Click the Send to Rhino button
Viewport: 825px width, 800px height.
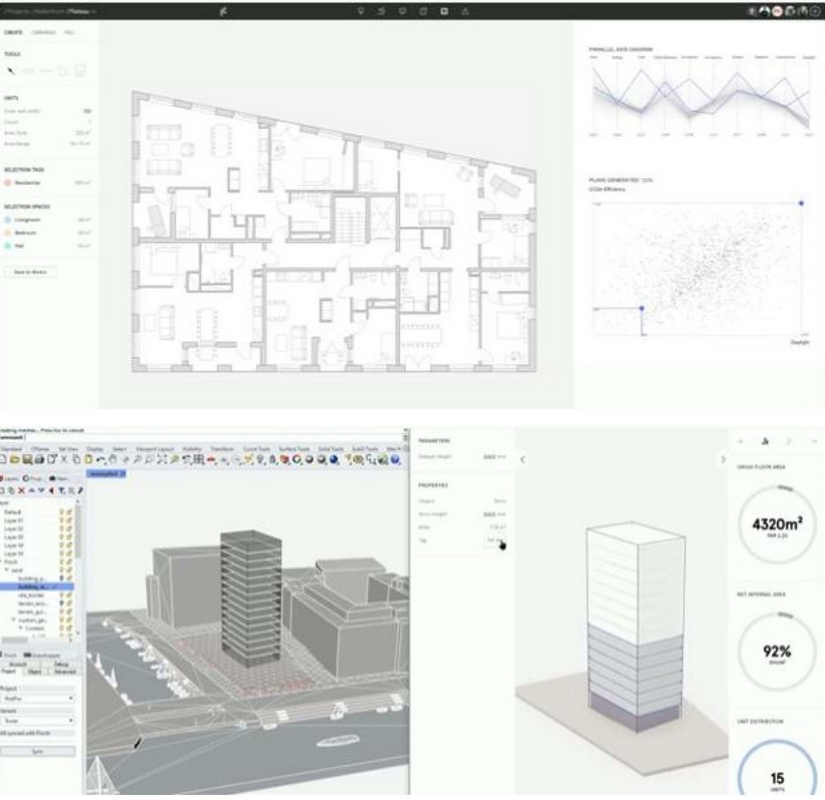[x=31, y=271]
